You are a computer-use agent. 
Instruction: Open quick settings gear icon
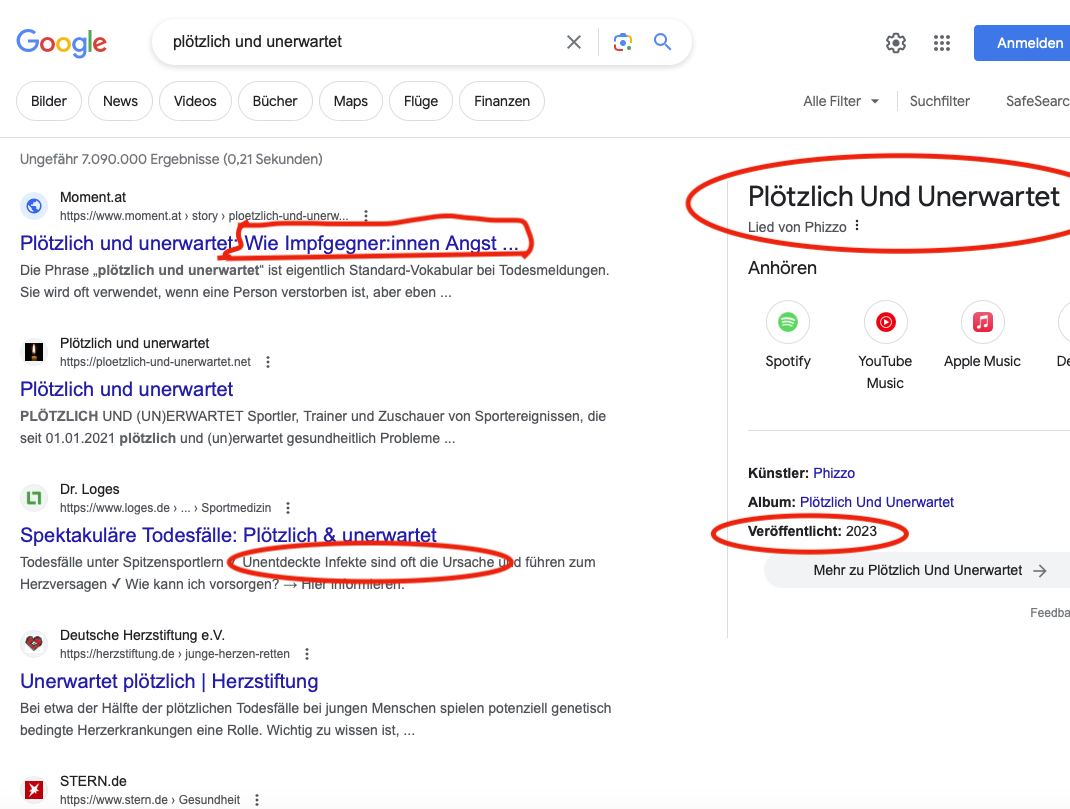coord(896,43)
